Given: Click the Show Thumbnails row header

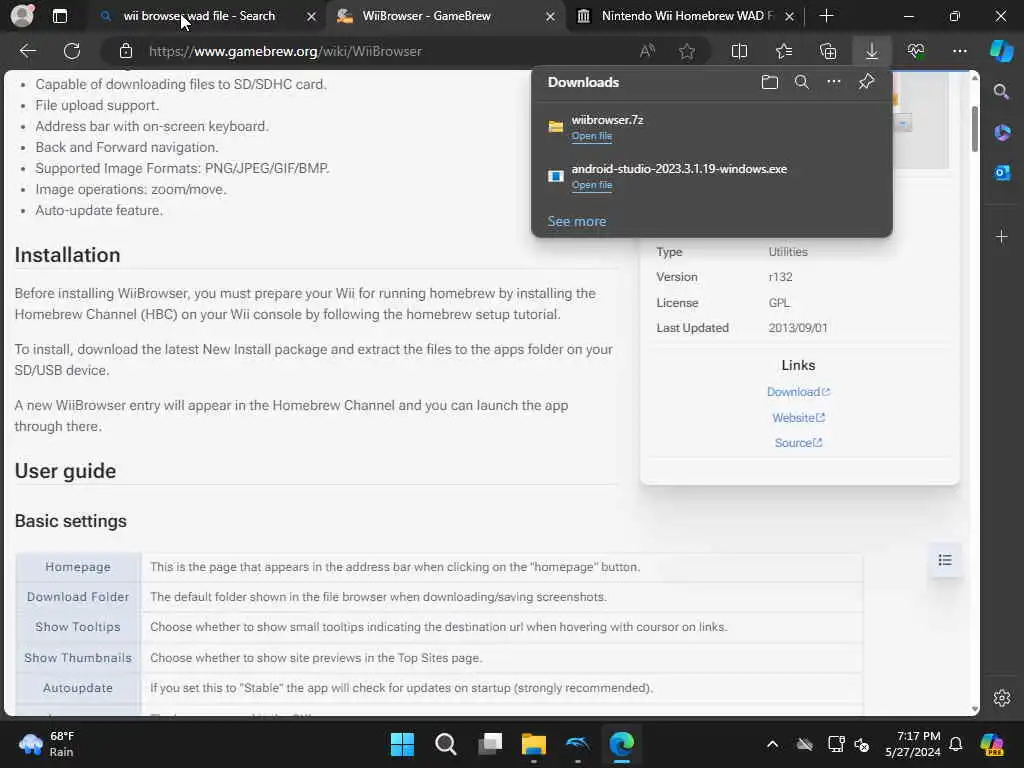Looking at the screenshot, I should coord(78,658).
